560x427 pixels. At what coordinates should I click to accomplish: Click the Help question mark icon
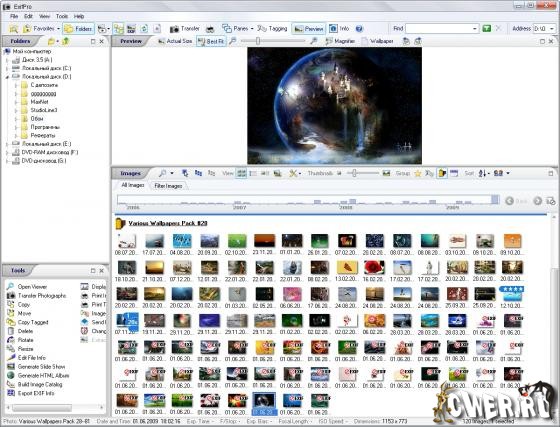pyautogui.click(x=359, y=29)
